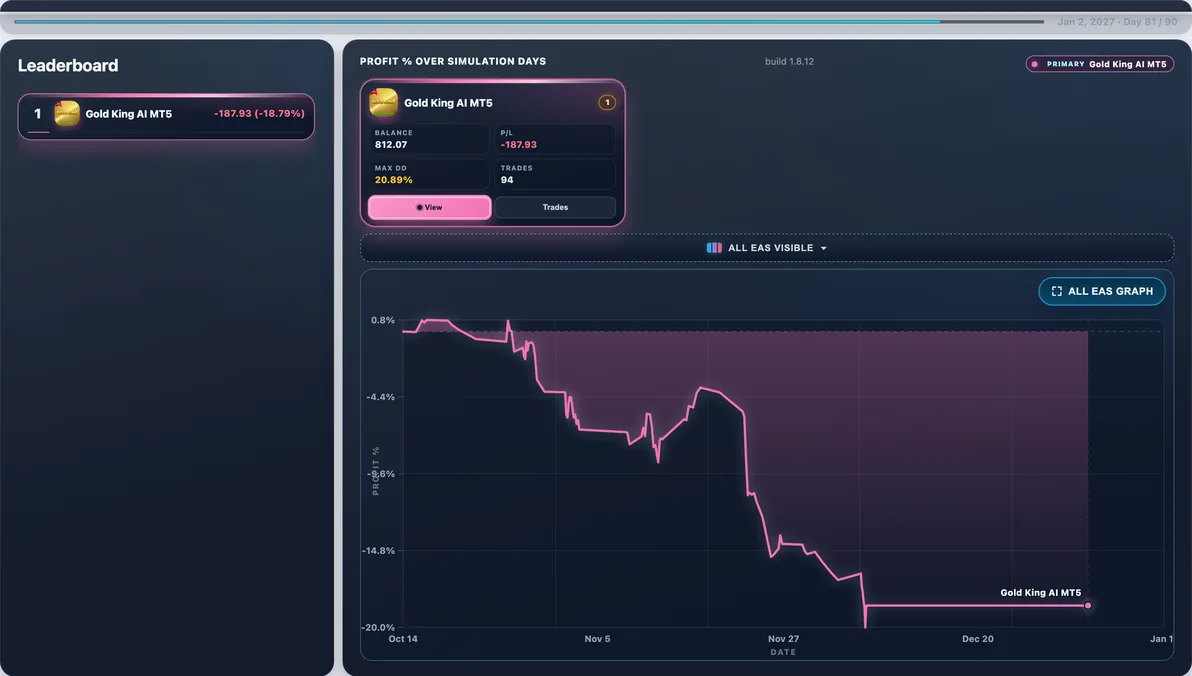Click rank number 1 in the leaderboard

tap(37, 113)
